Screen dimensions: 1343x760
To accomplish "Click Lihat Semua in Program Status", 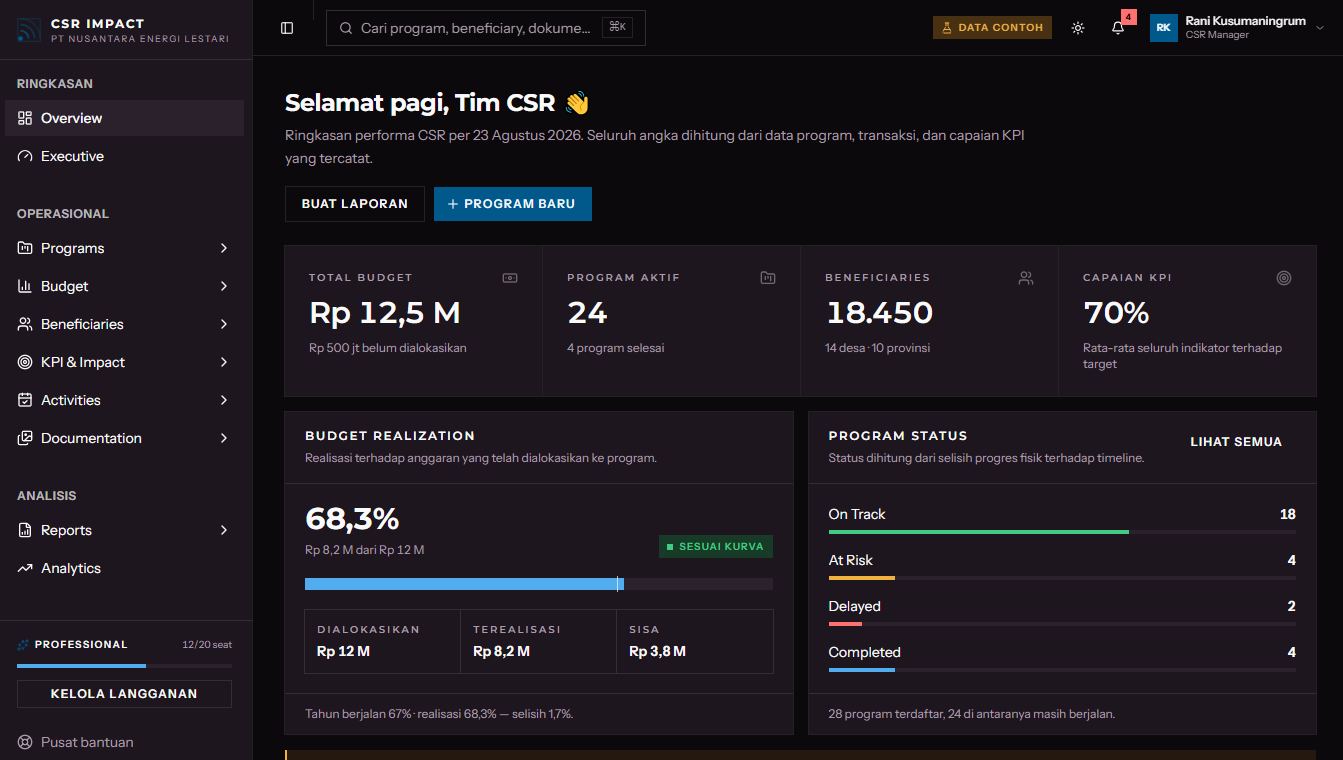I will coord(1236,442).
